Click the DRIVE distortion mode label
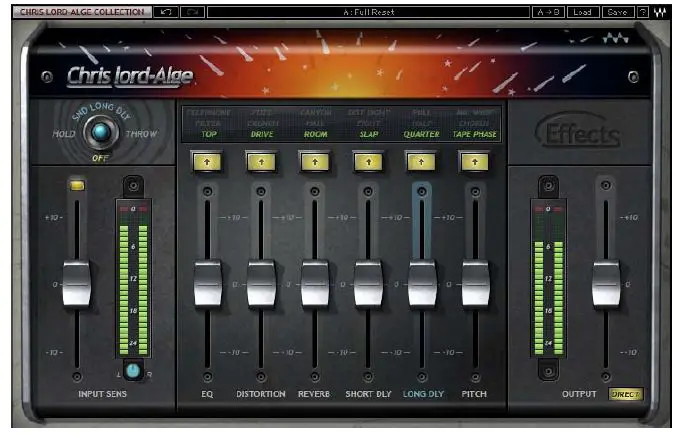Image resolution: width=685 pixels, height=437 pixels. tap(262, 134)
